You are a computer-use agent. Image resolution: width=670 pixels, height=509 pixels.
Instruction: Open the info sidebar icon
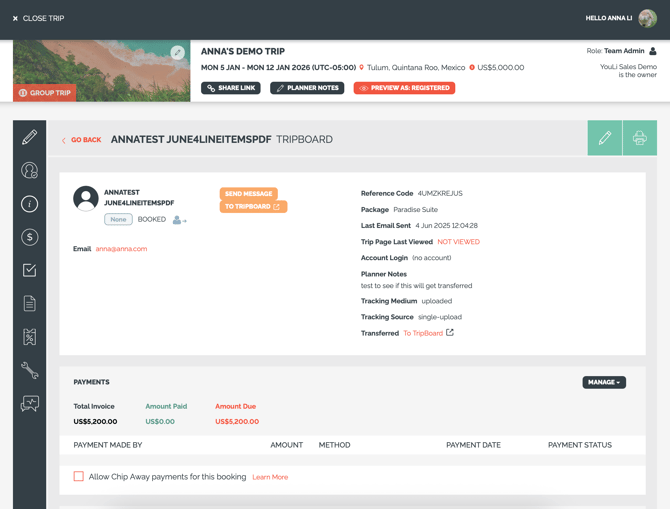point(29,204)
